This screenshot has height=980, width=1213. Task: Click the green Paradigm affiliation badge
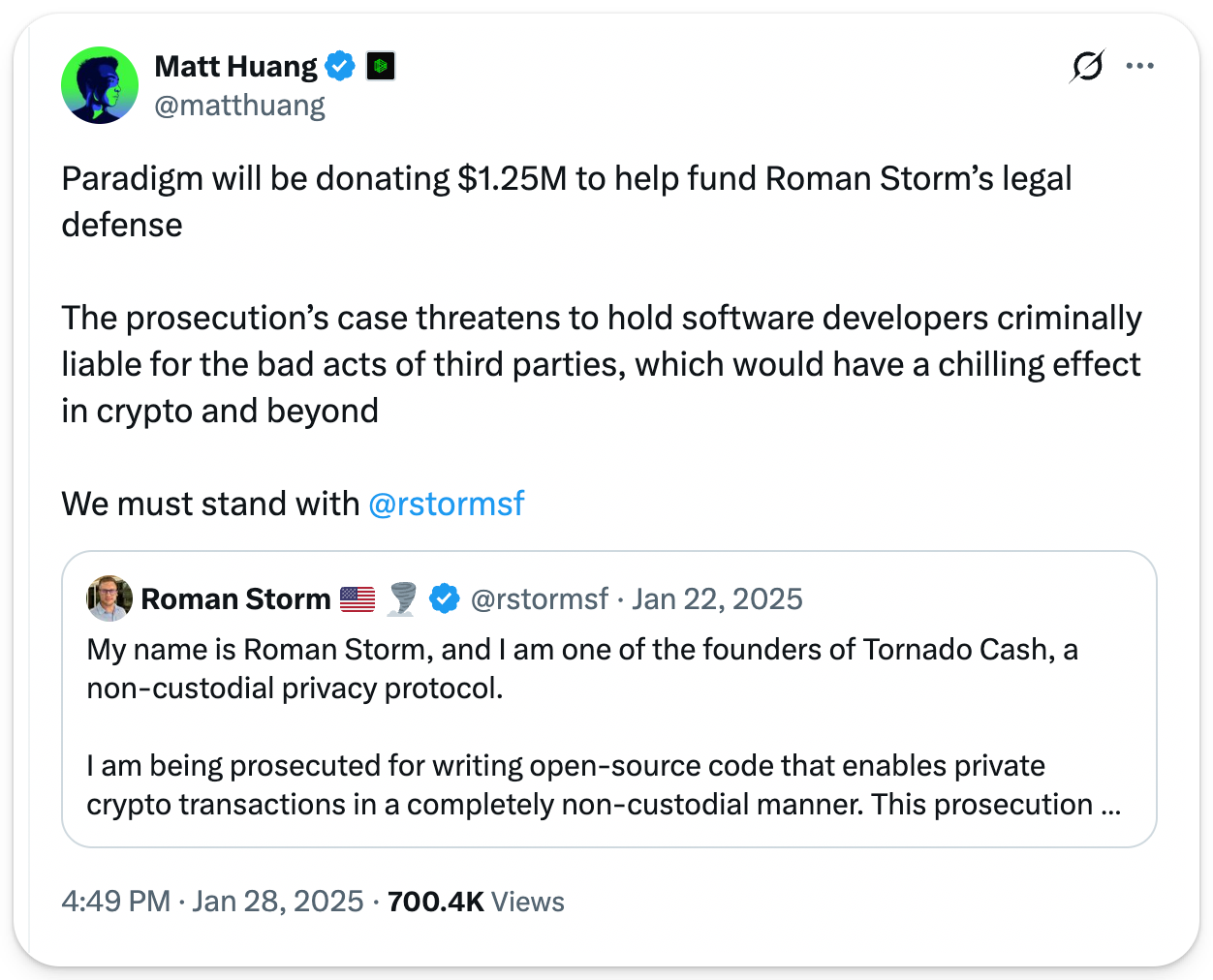click(x=381, y=66)
